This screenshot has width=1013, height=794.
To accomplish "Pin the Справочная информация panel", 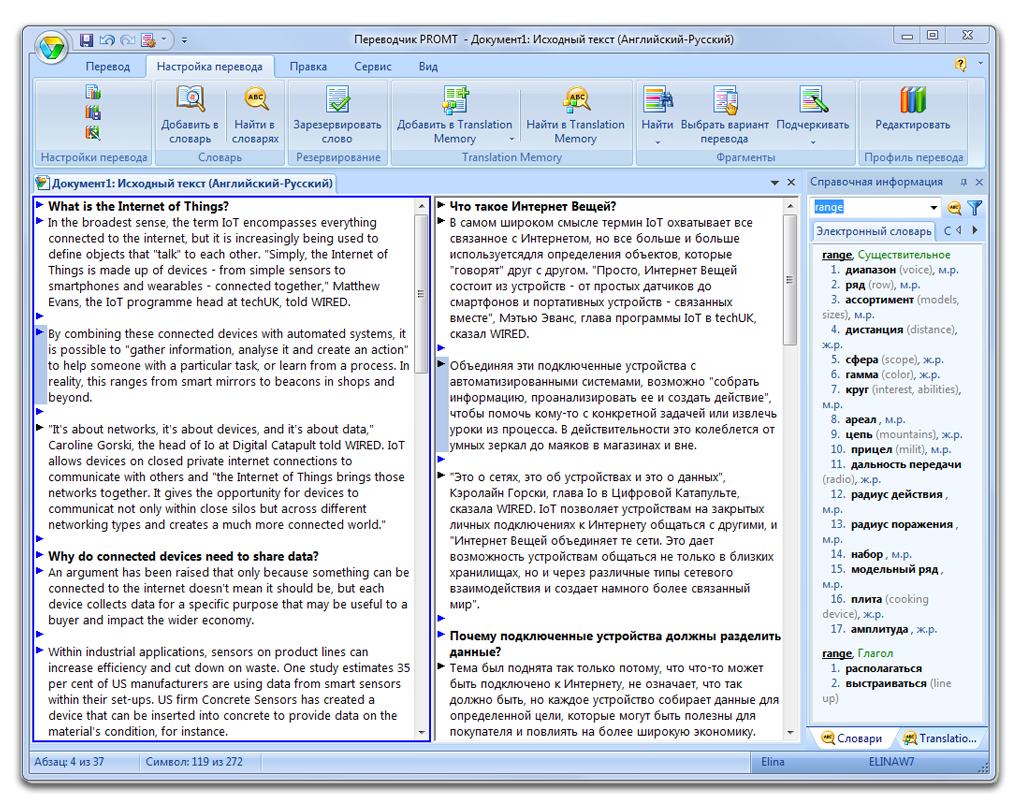I will pyautogui.click(x=963, y=182).
